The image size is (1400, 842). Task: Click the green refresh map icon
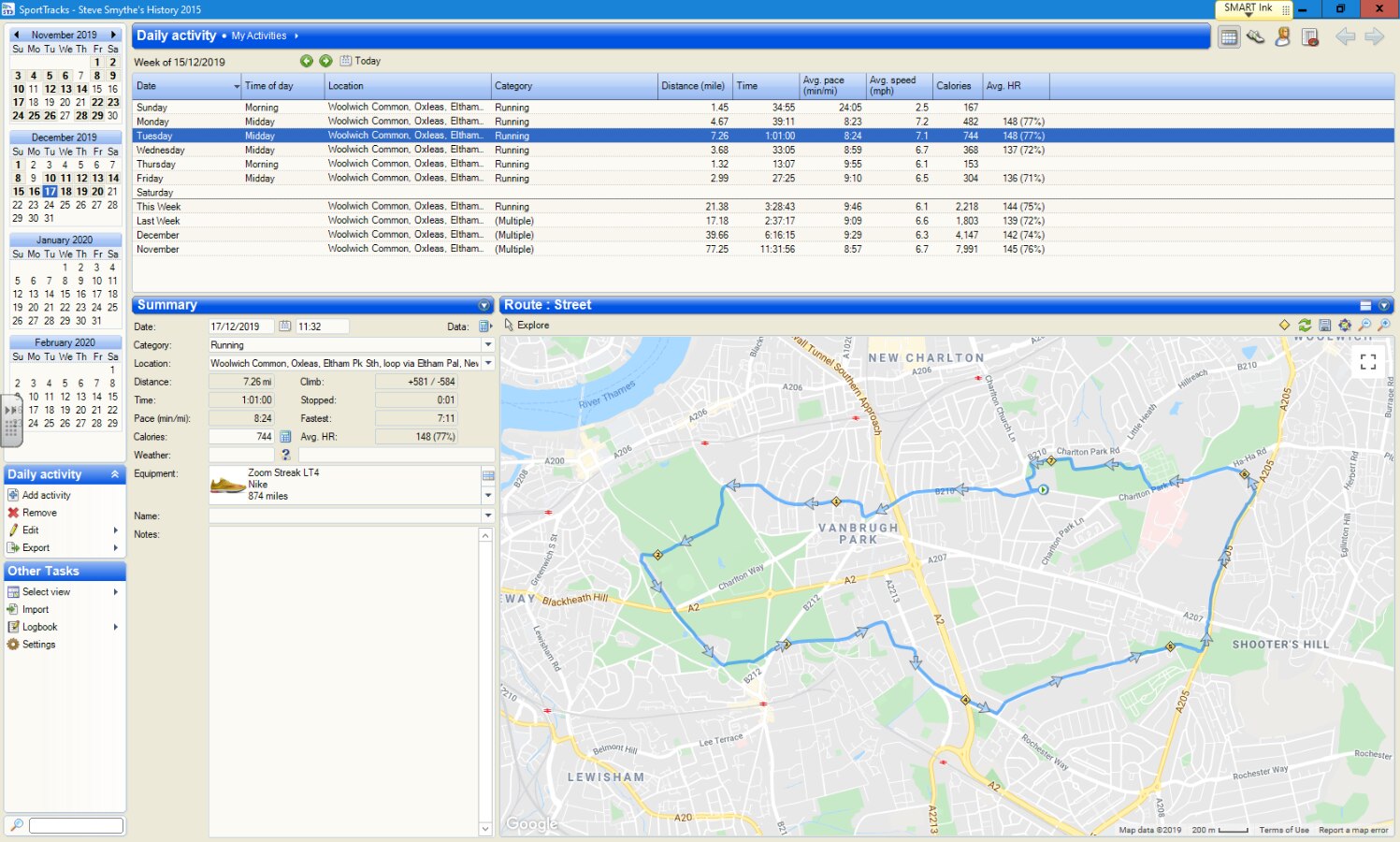point(1305,325)
